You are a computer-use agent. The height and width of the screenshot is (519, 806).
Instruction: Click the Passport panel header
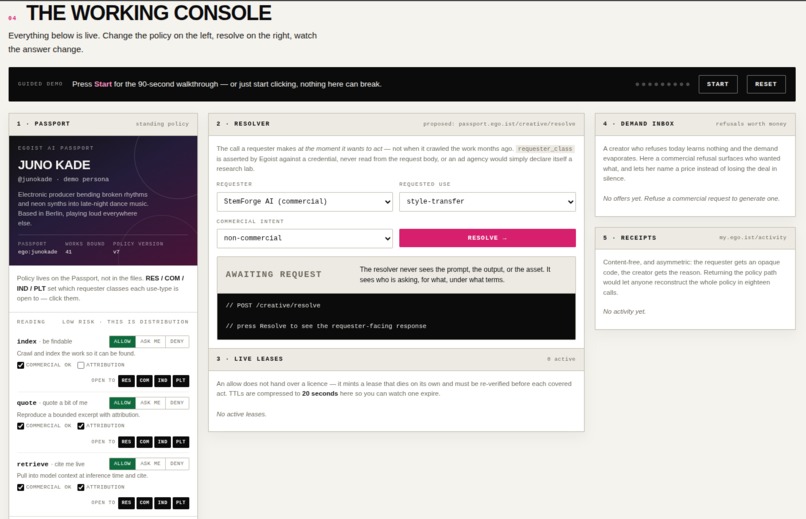pos(103,124)
